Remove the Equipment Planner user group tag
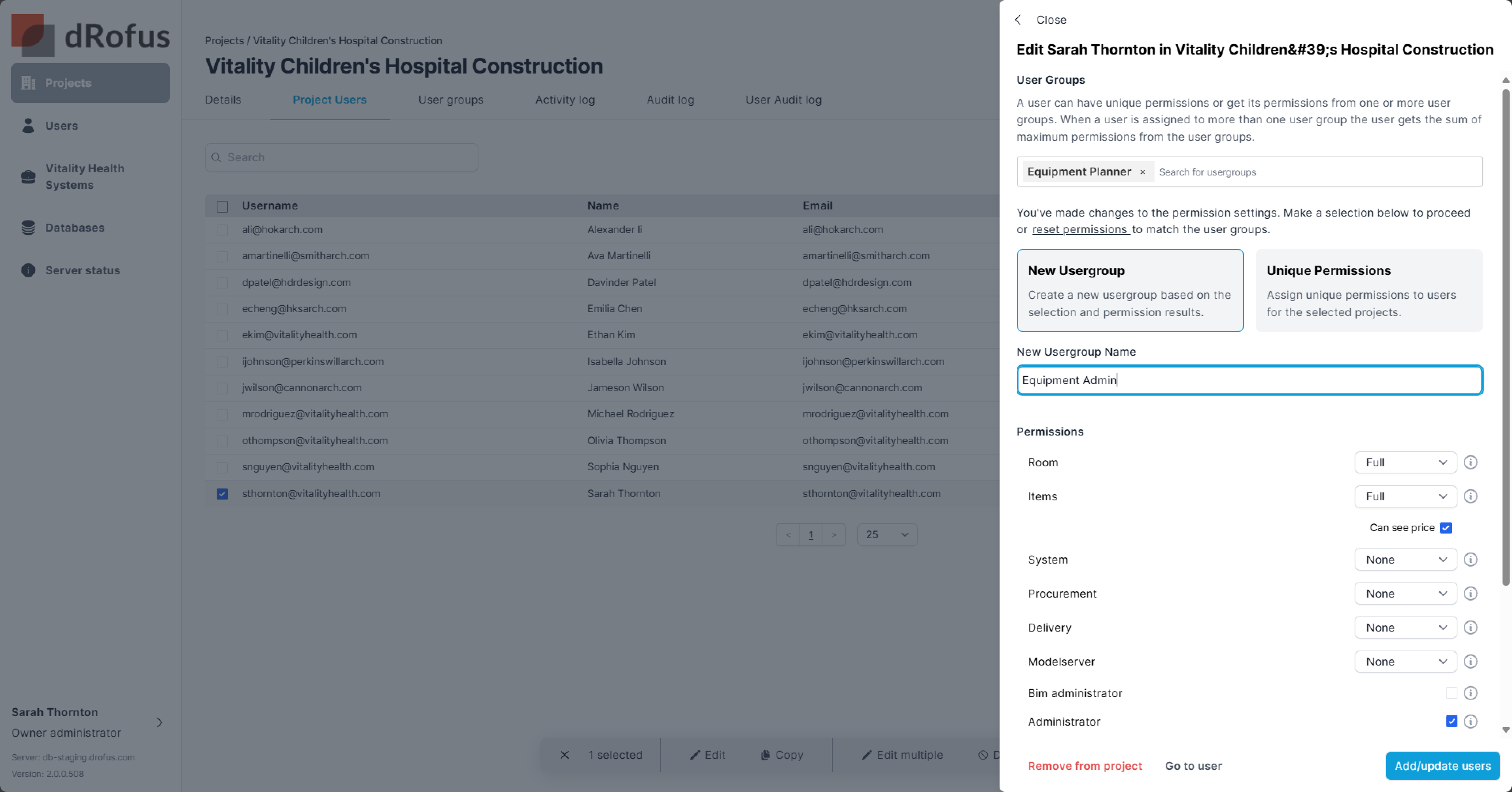The image size is (1512, 792). [1142, 172]
